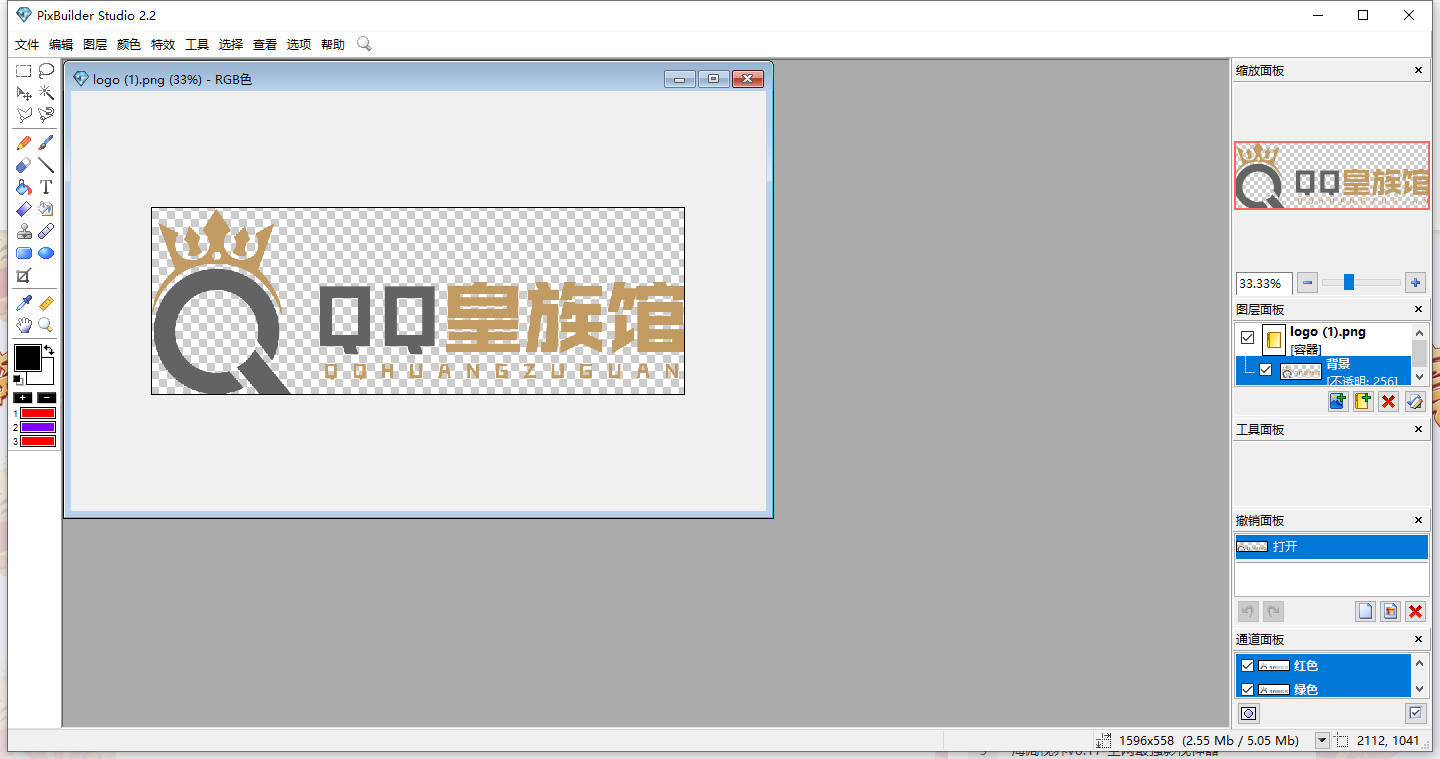
Task: Select the Lasso selection tool
Action: 46,71
